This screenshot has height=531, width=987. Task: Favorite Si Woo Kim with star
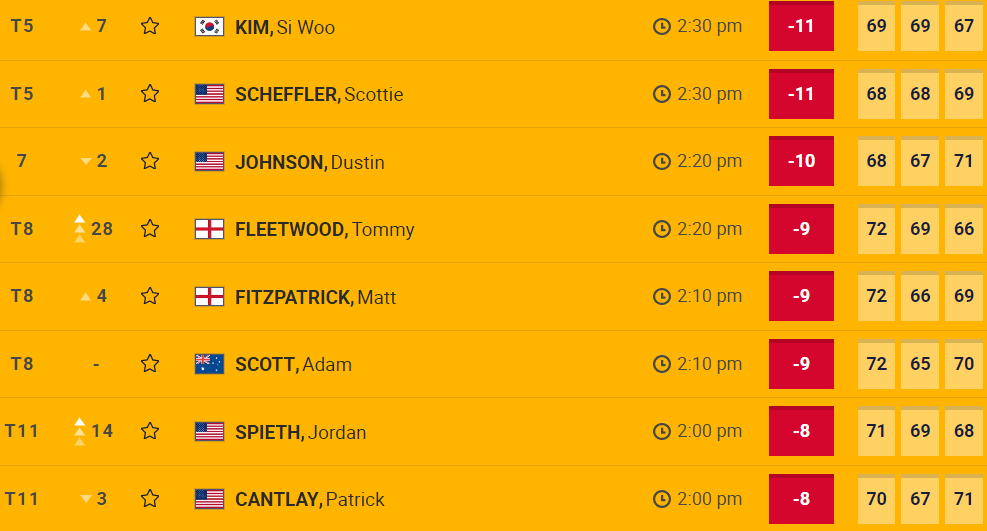click(x=150, y=27)
